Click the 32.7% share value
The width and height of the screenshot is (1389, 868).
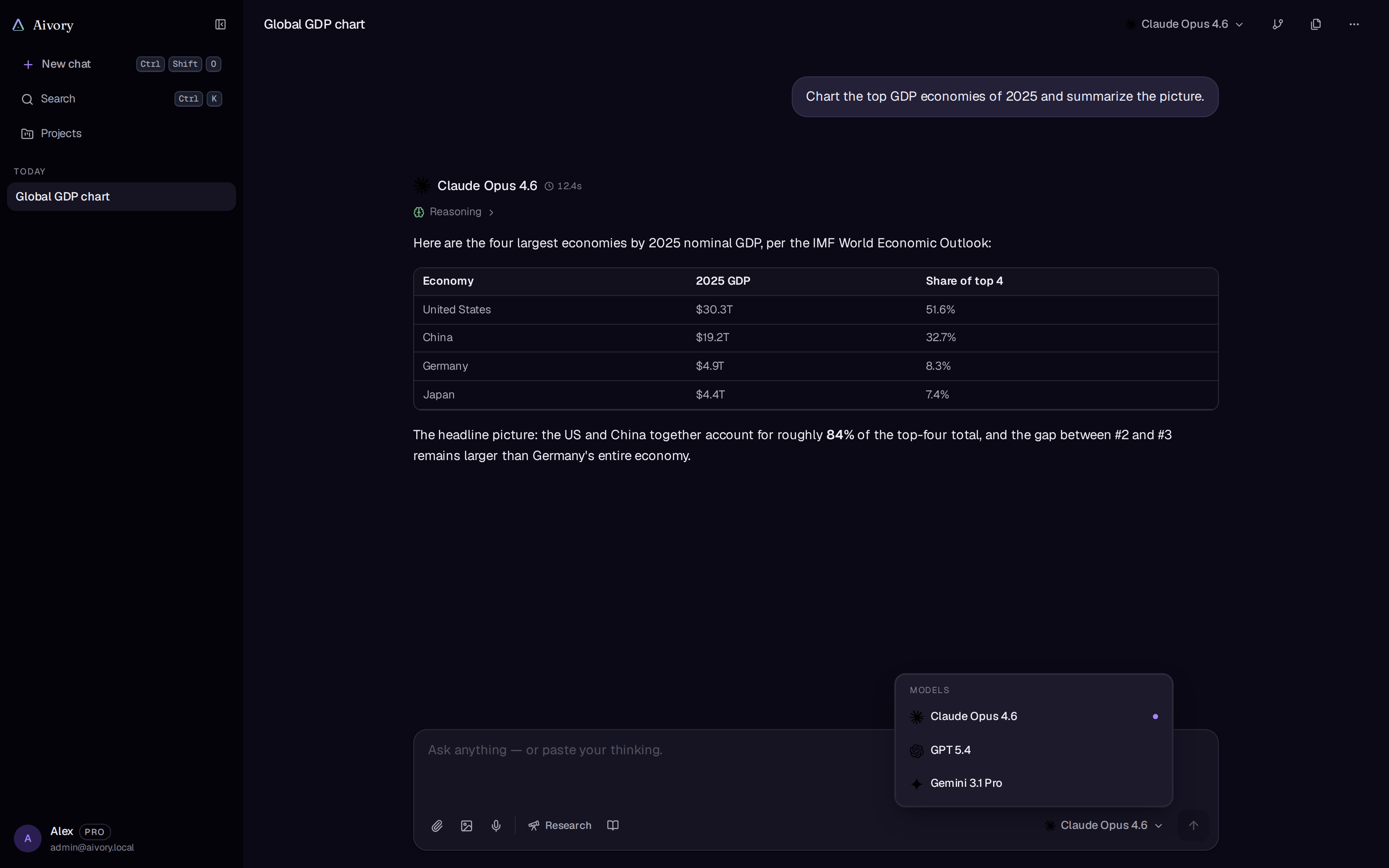pyautogui.click(x=941, y=338)
